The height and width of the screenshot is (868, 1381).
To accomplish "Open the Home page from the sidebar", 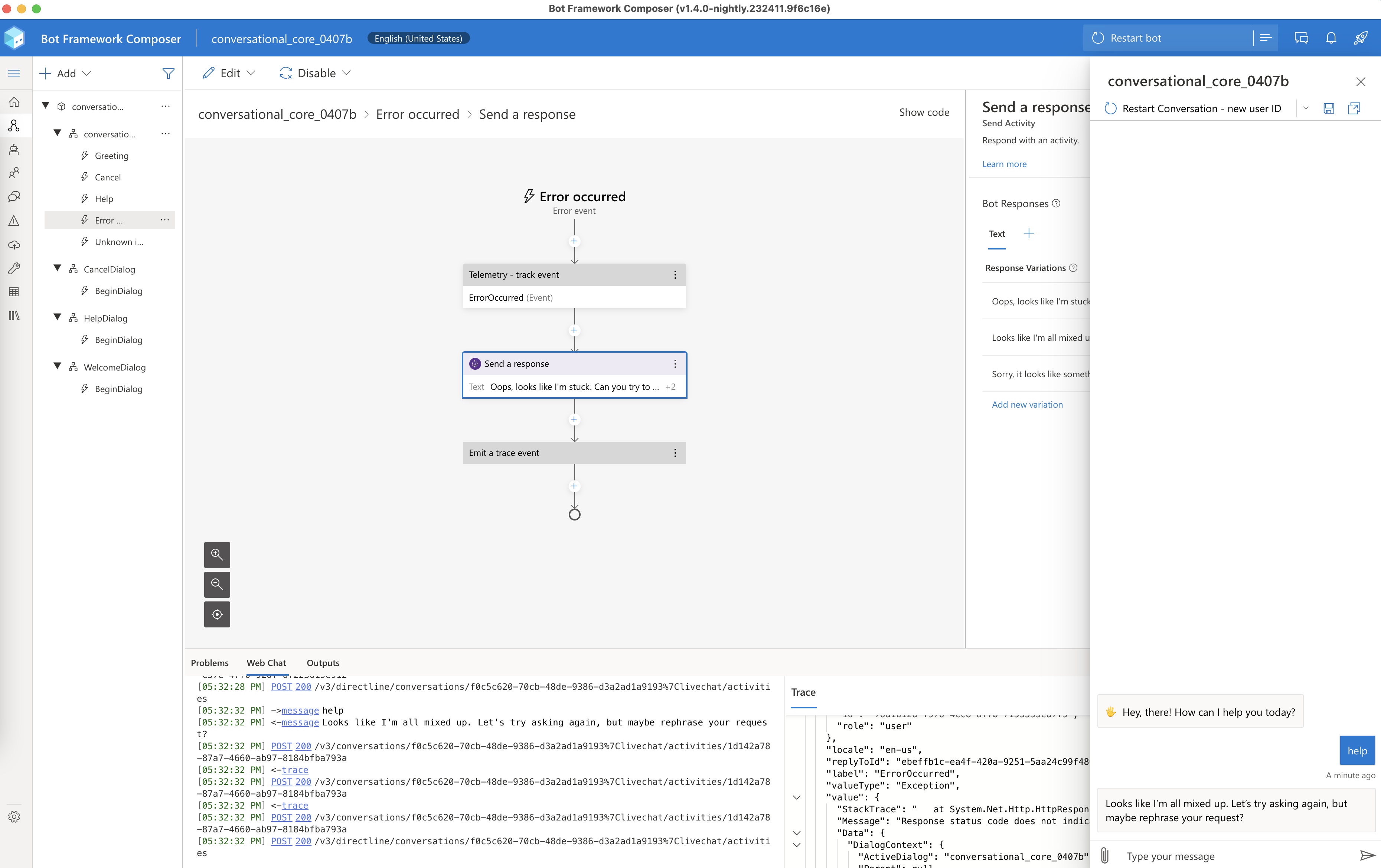I will pos(14,102).
